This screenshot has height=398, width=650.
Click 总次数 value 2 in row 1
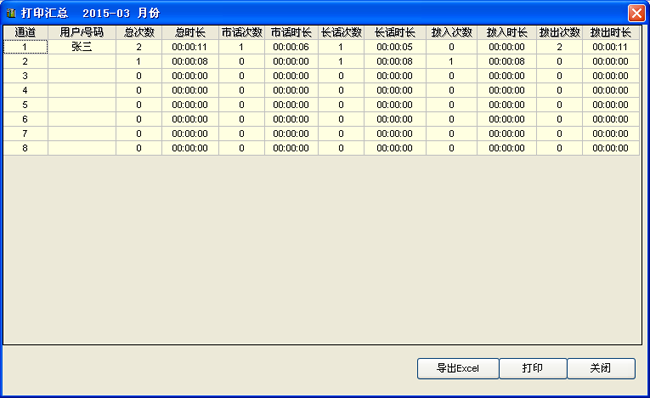139,47
